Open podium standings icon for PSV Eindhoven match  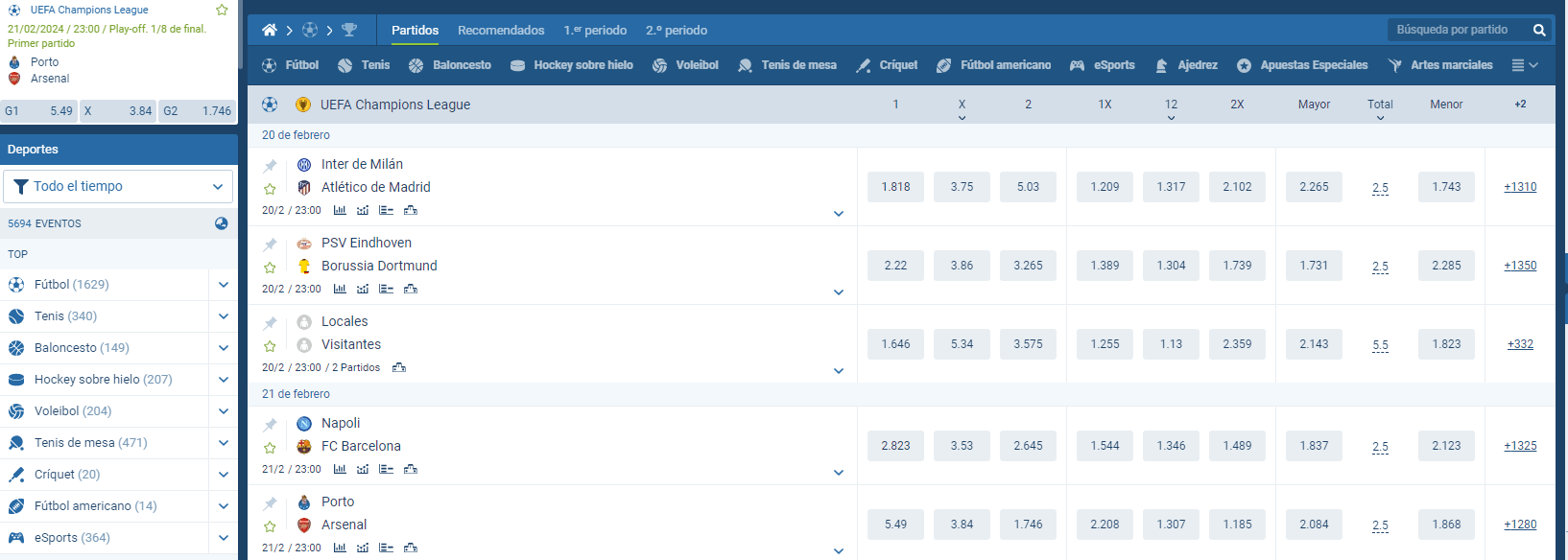click(411, 289)
